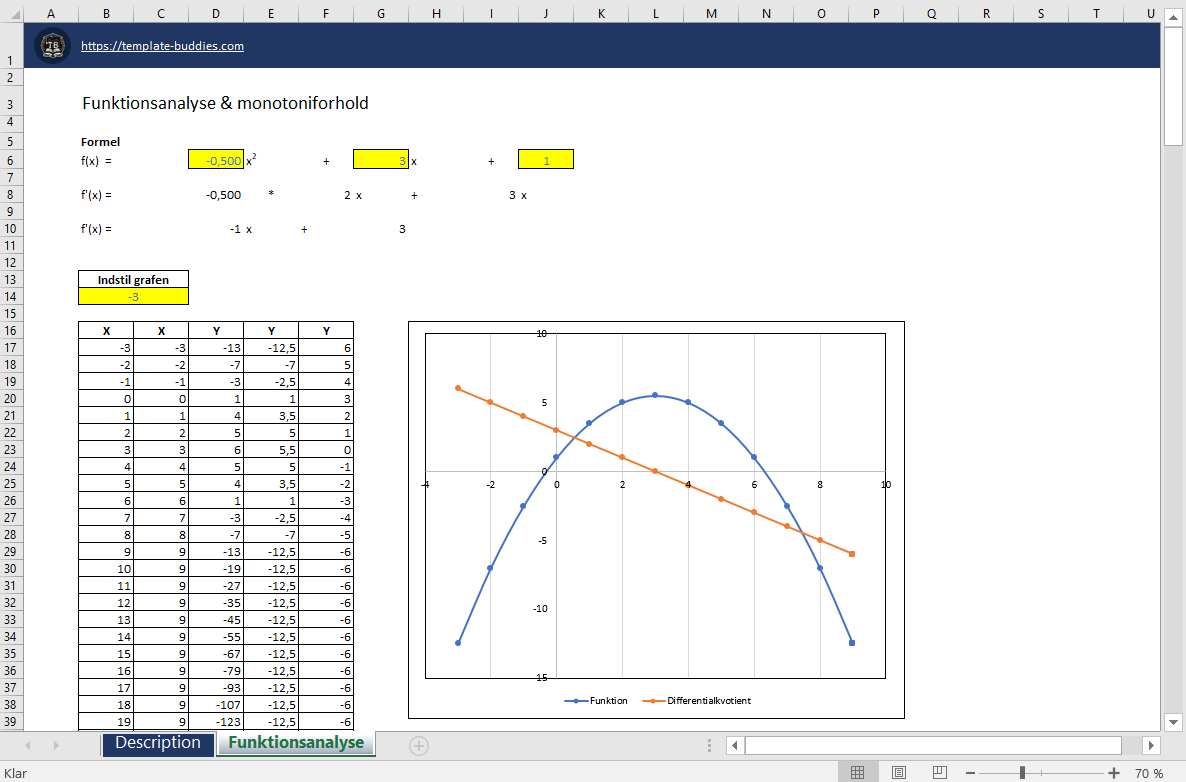The image size is (1186, 782).
Task: Switch to Page Layout view
Action: point(899,772)
